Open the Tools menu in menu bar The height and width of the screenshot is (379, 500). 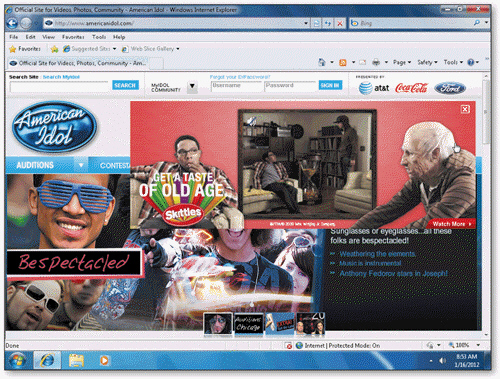99,37
